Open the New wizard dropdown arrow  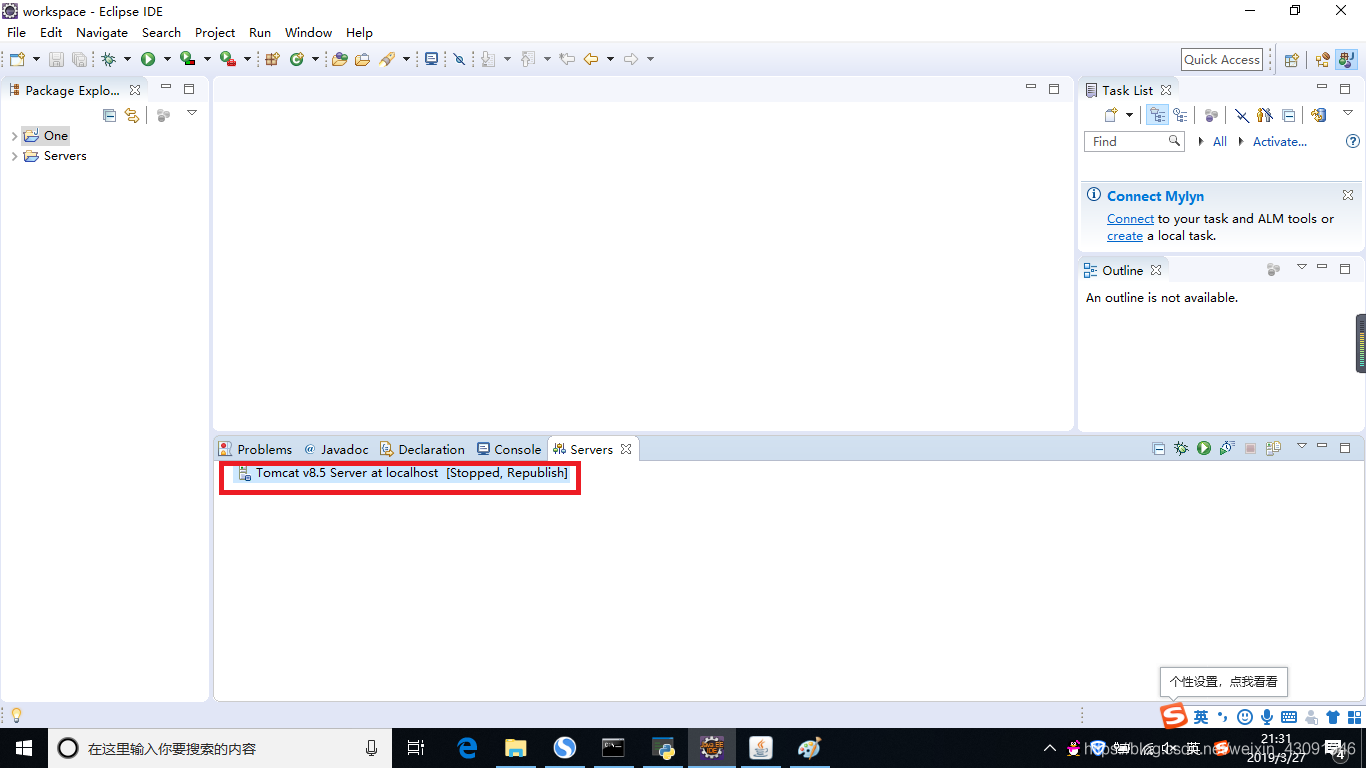(x=36, y=59)
